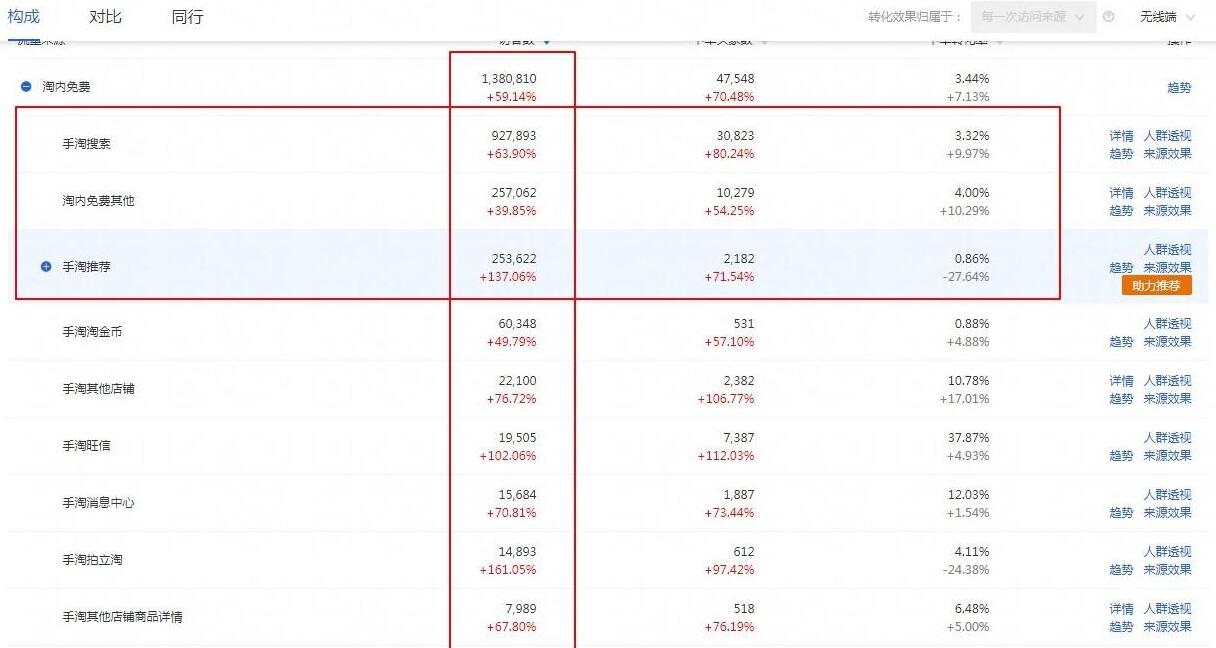This screenshot has width=1216, height=648.
Task: View 趋势 for 手淘拍立淘
Action: point(1121,570)
